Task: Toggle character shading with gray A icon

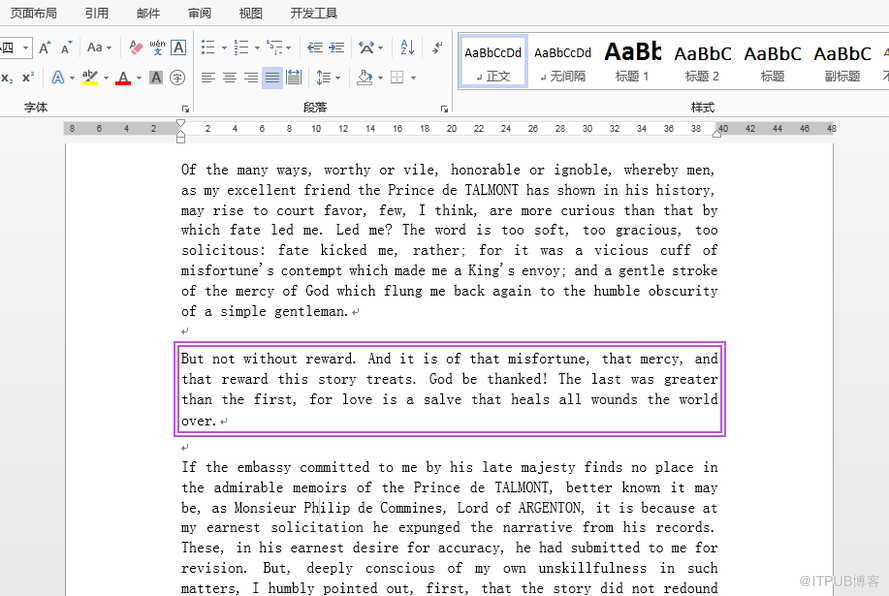Action: 156,78
